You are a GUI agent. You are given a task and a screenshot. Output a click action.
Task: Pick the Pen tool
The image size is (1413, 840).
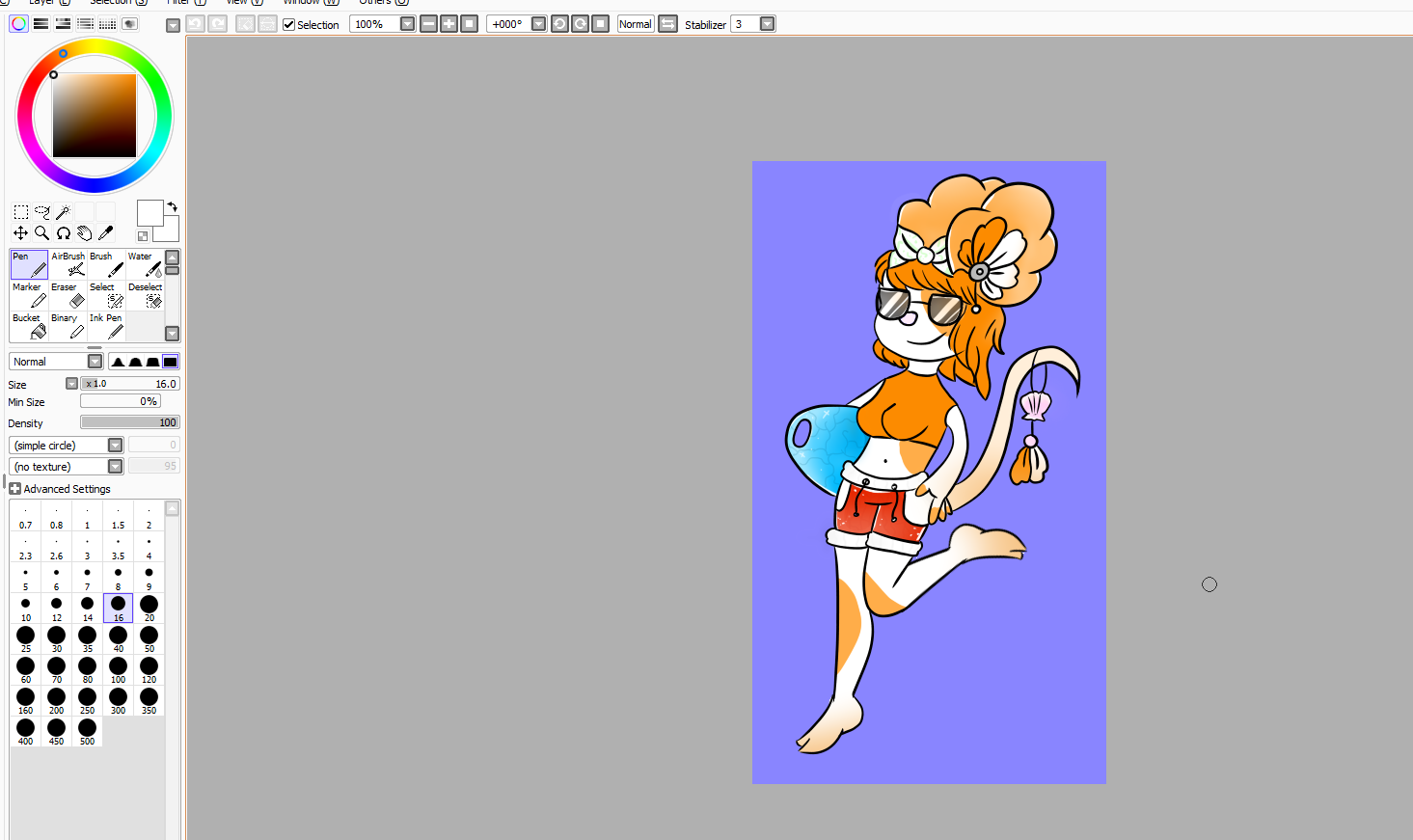click(x=29, y=264)
